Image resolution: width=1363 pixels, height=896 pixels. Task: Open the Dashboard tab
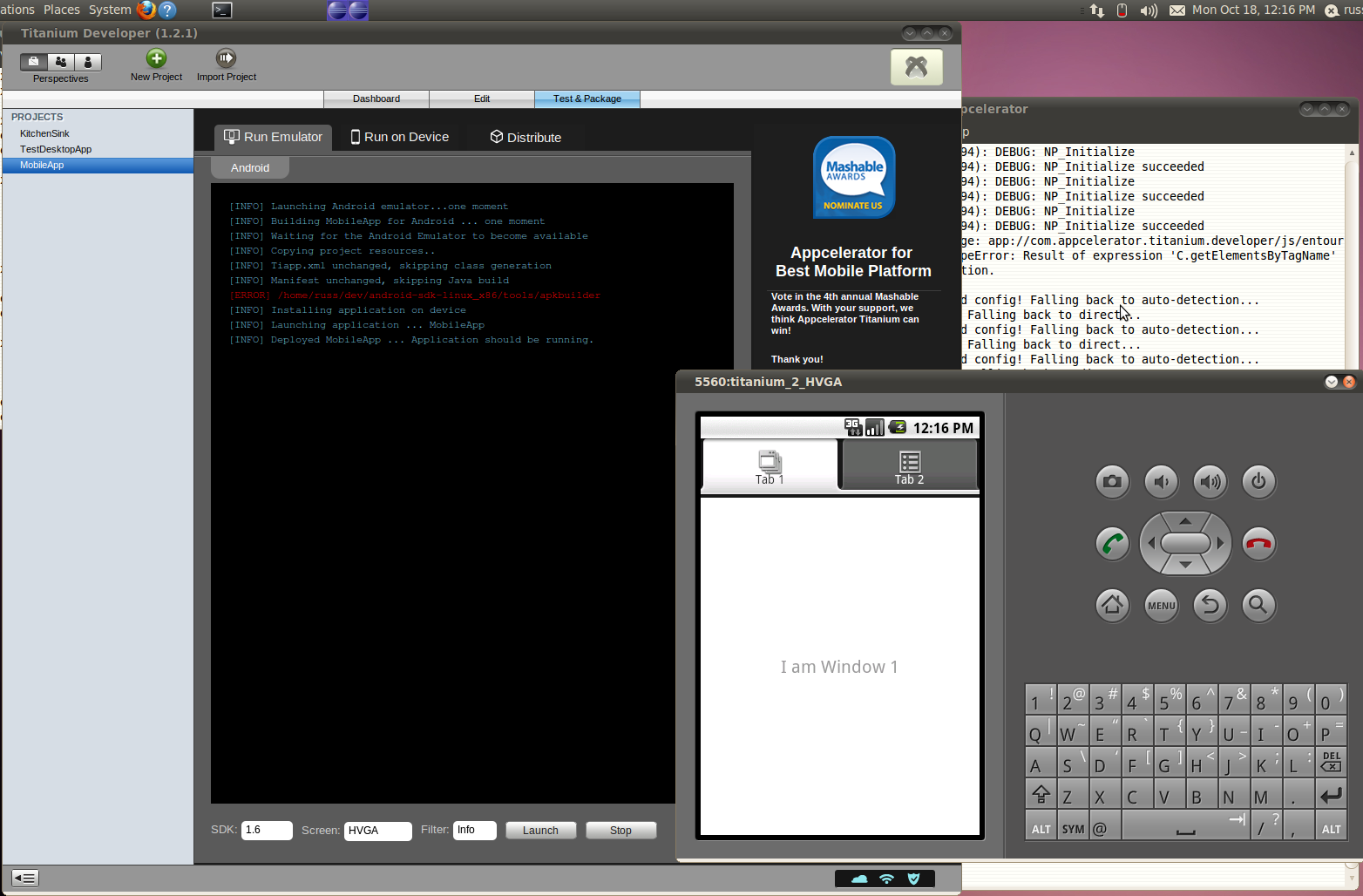376,98
